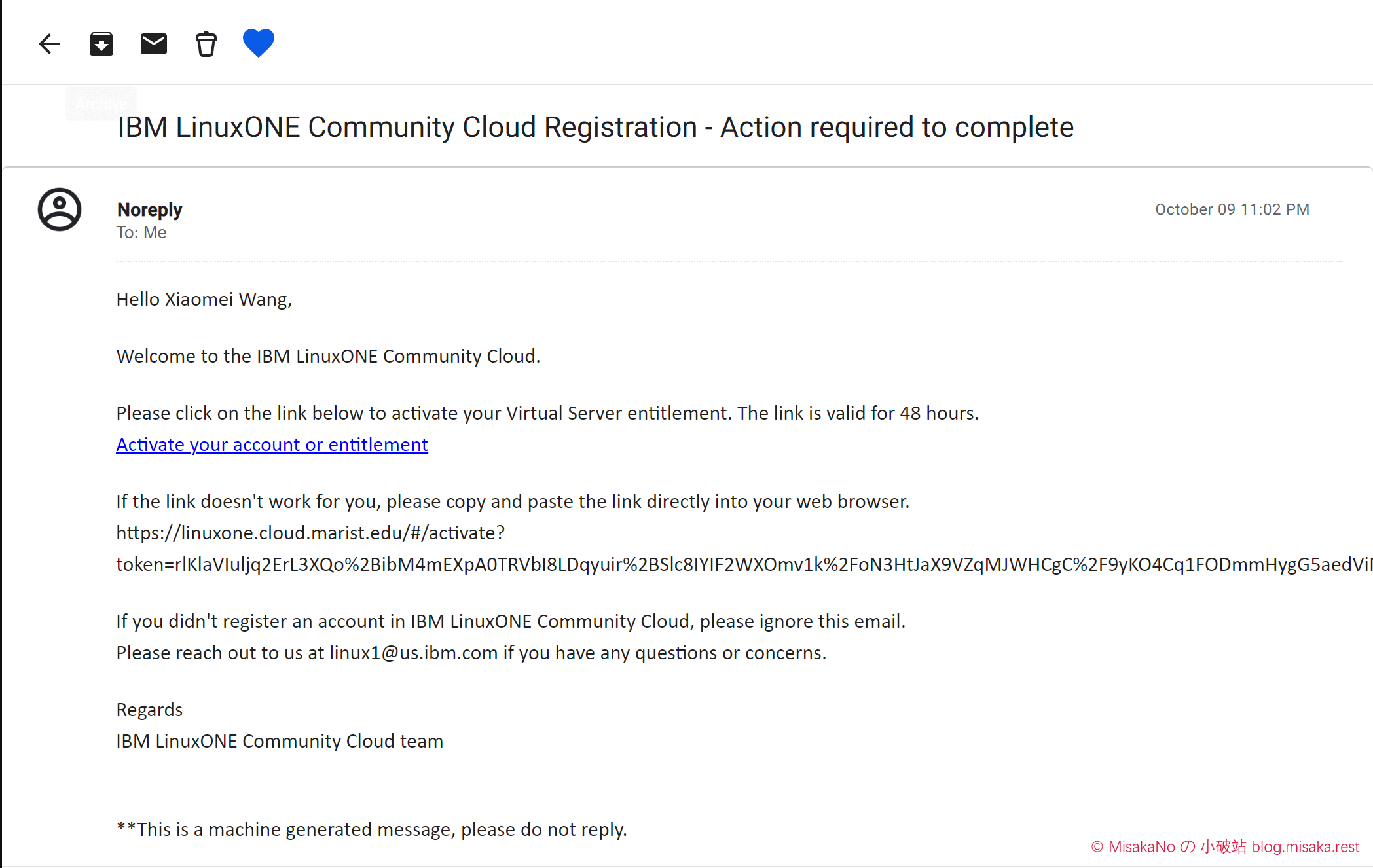Click the "Welcome to the IBM LinuxONE" sentence
Image resolution: width=1373 pixels, height=868 pixels.
click(328, 356)
